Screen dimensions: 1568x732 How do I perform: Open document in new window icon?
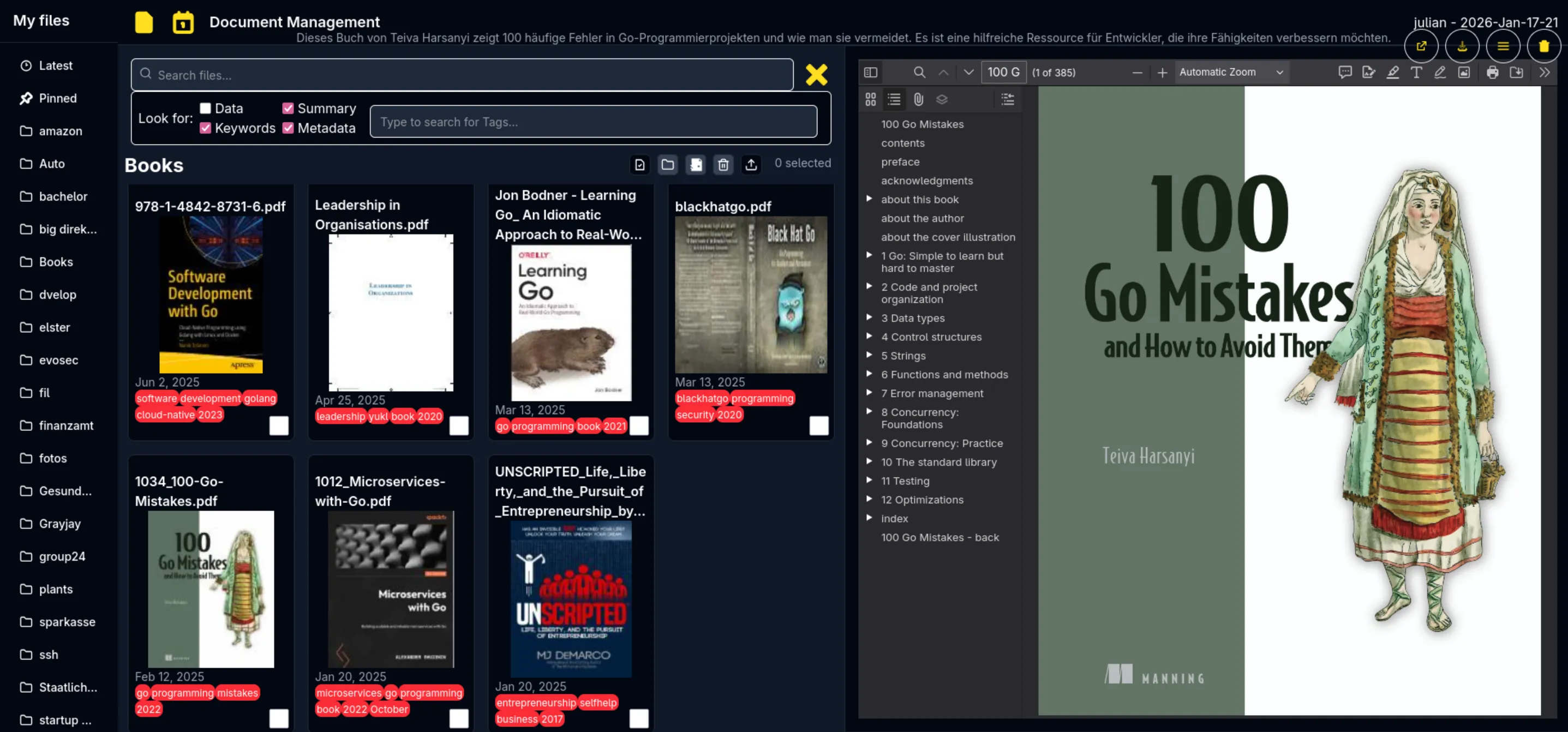1421,46
